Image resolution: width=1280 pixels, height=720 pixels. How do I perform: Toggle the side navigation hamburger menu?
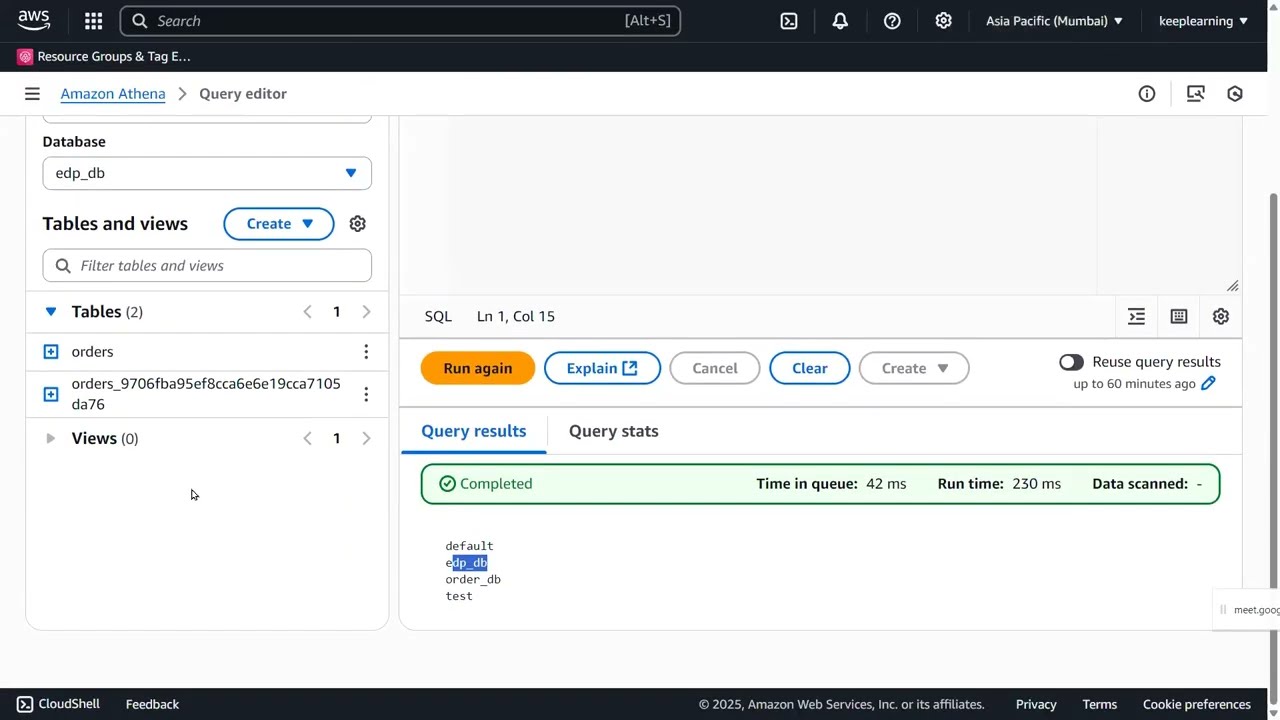point(32,94)
